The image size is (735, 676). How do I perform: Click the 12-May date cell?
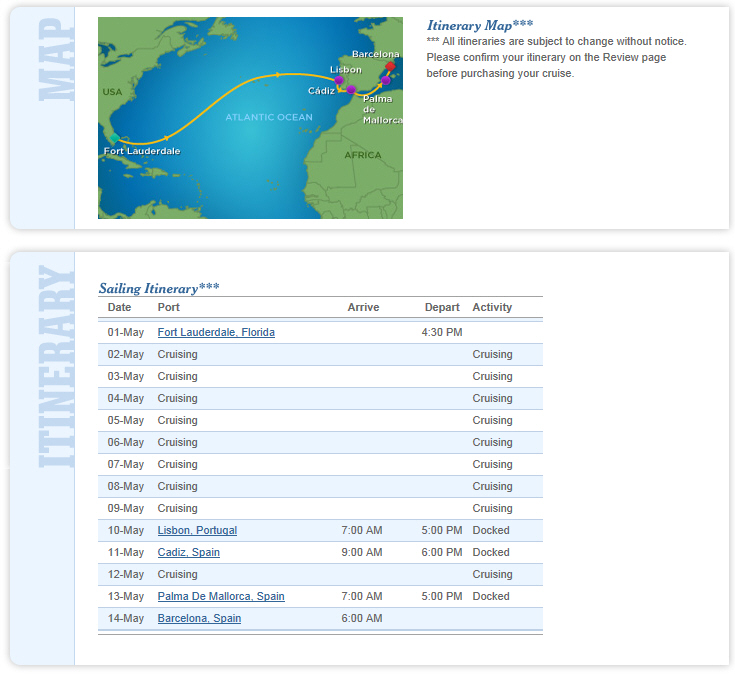click(x=126, y=574)
